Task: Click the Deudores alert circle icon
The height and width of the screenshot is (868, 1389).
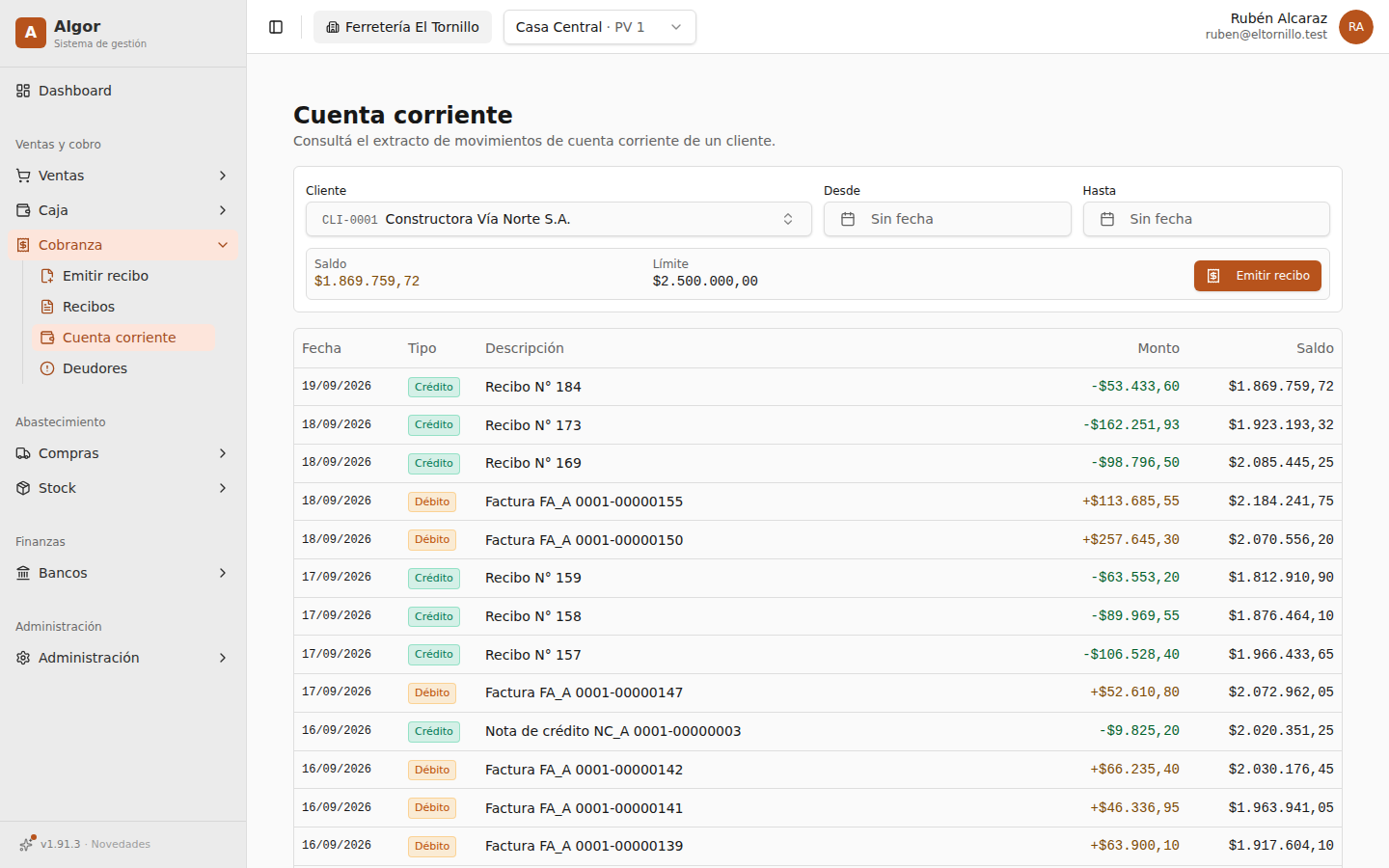Action: click(47, 368)
